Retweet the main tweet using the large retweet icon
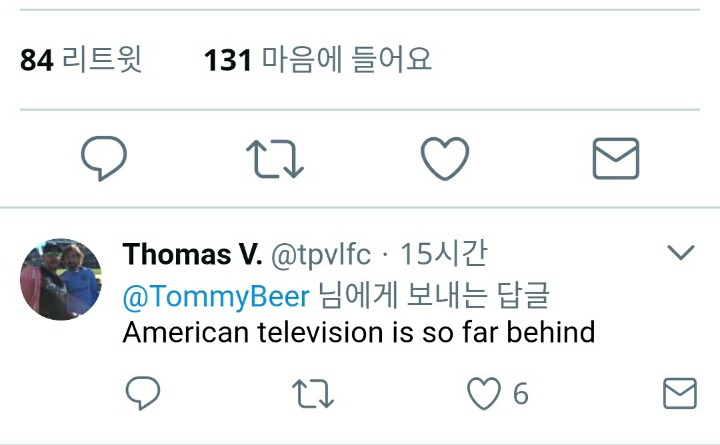Screen dimensions: 720x445 point(275,158)
